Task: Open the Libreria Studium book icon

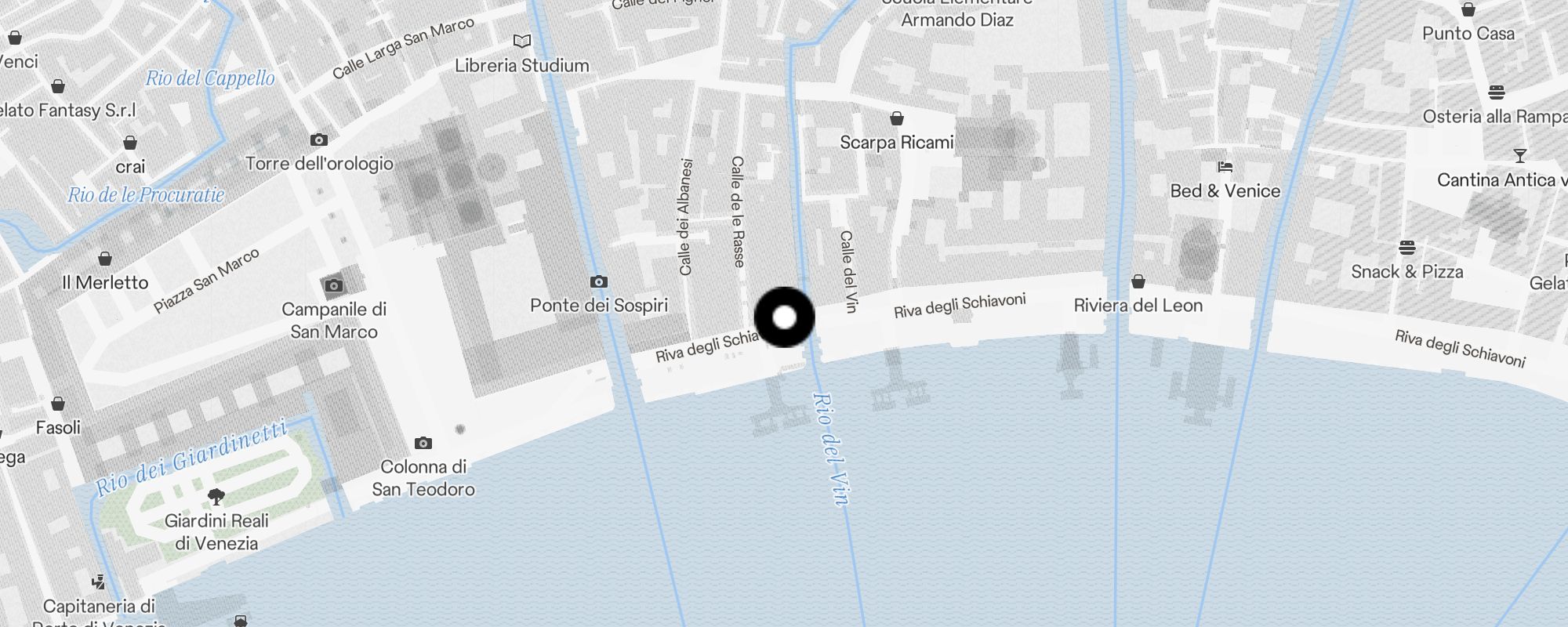Action: coord(522,41)
